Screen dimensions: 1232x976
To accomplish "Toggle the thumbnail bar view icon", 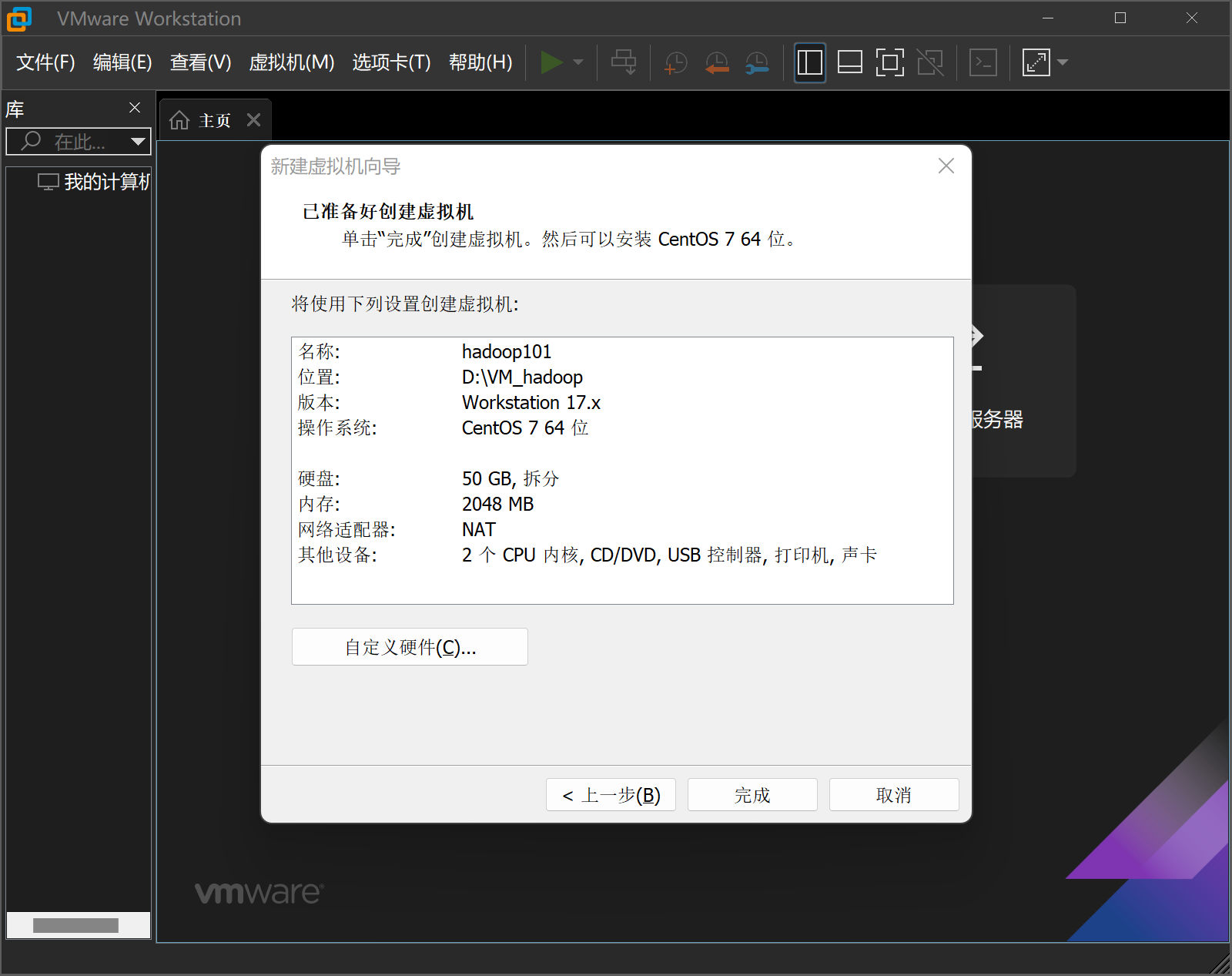I will [849, 62].
